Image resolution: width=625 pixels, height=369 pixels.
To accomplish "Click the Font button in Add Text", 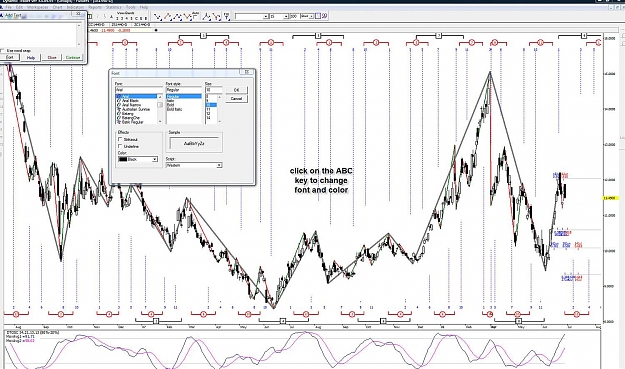I will [10, 57].
